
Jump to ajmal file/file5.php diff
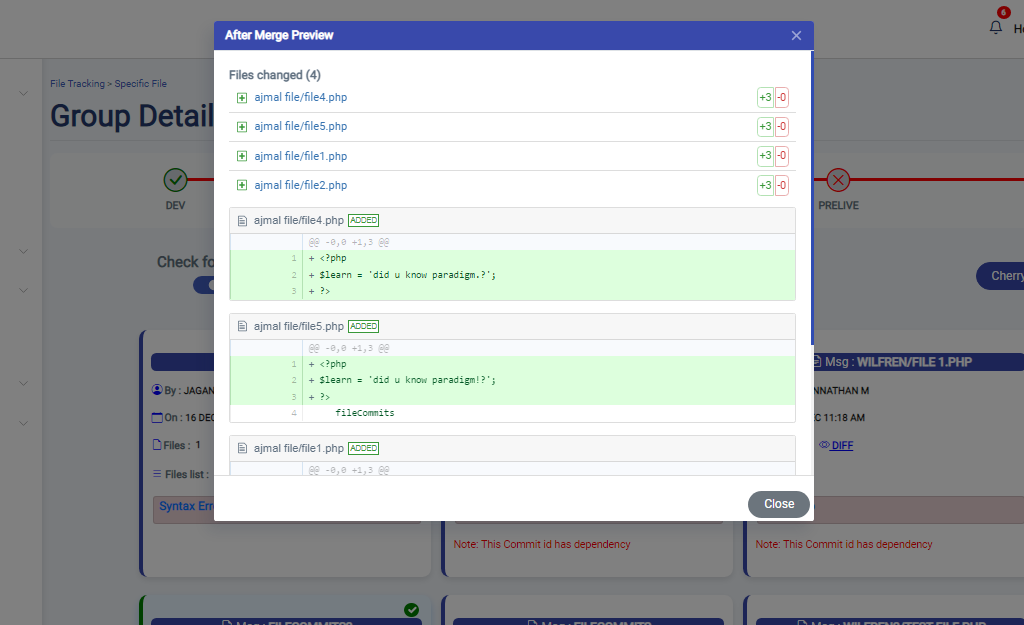300,127
